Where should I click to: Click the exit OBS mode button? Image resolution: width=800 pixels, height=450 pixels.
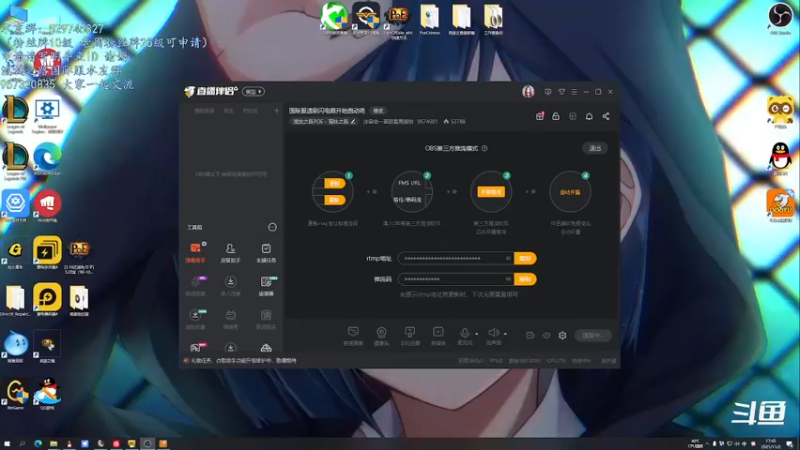pos(595,148)
